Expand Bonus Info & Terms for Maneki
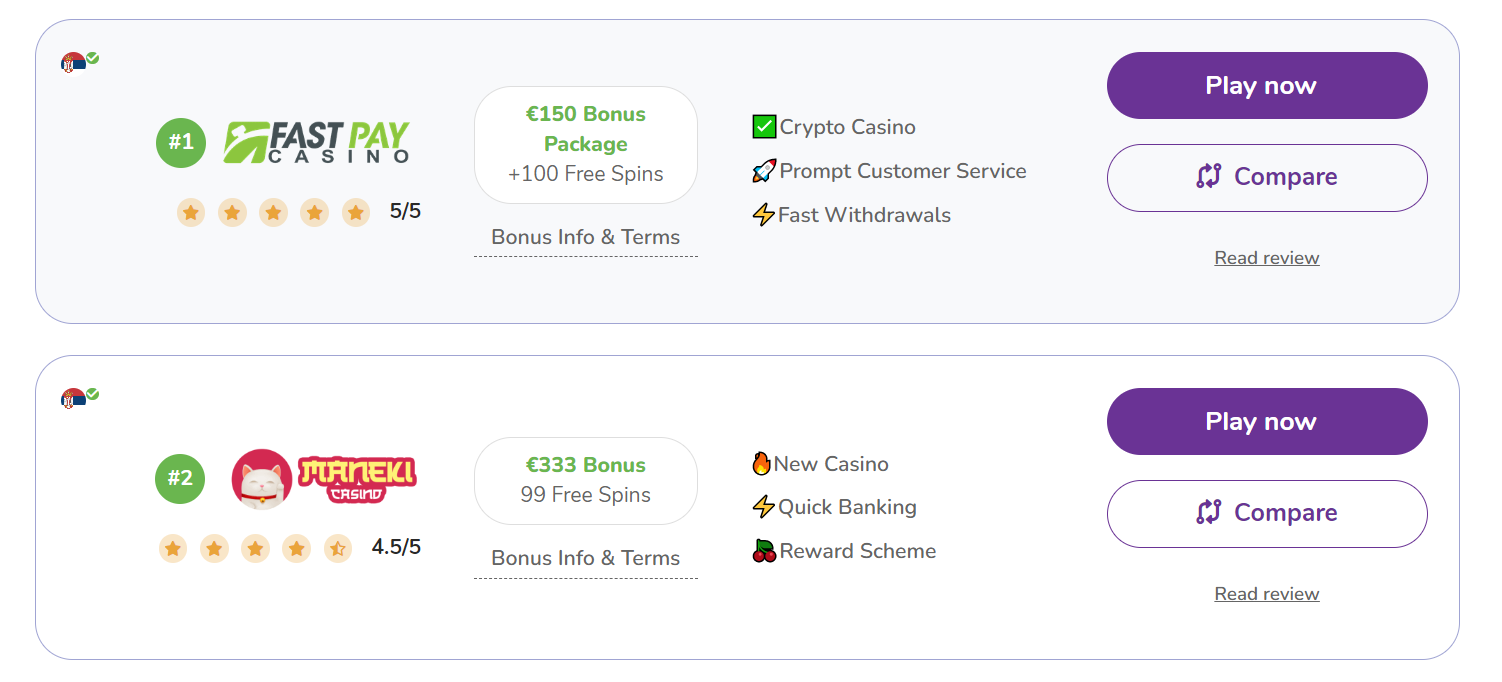Screen dimensions: 1502x682 586,559
